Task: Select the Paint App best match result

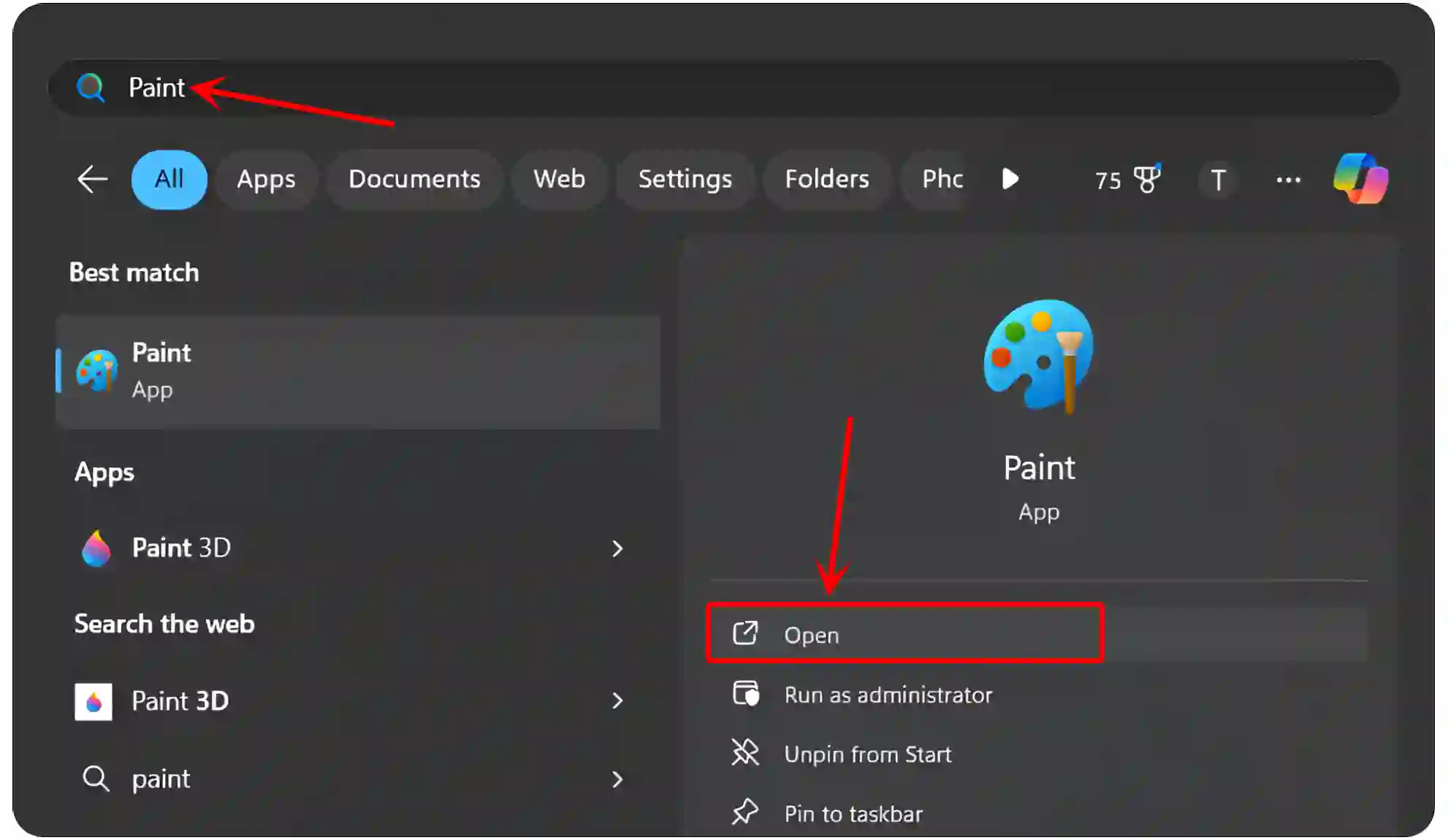Action: [358, 372]
